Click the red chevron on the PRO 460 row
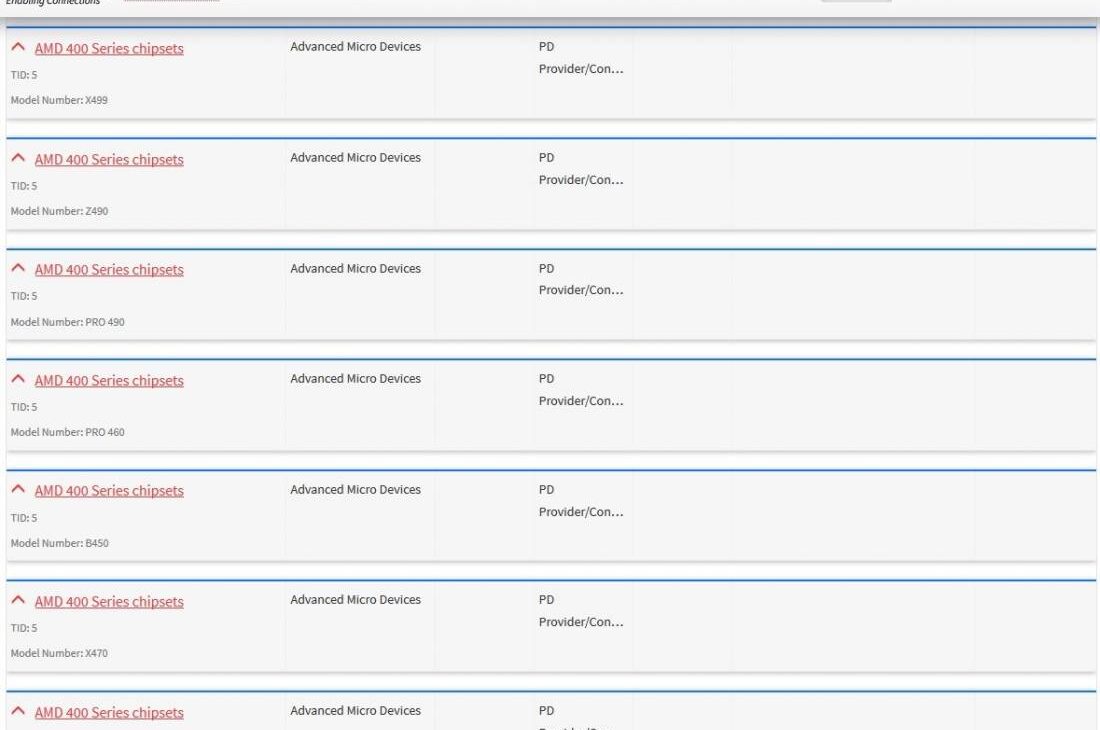Screen dimensions: 1100x730 (18, 380)
